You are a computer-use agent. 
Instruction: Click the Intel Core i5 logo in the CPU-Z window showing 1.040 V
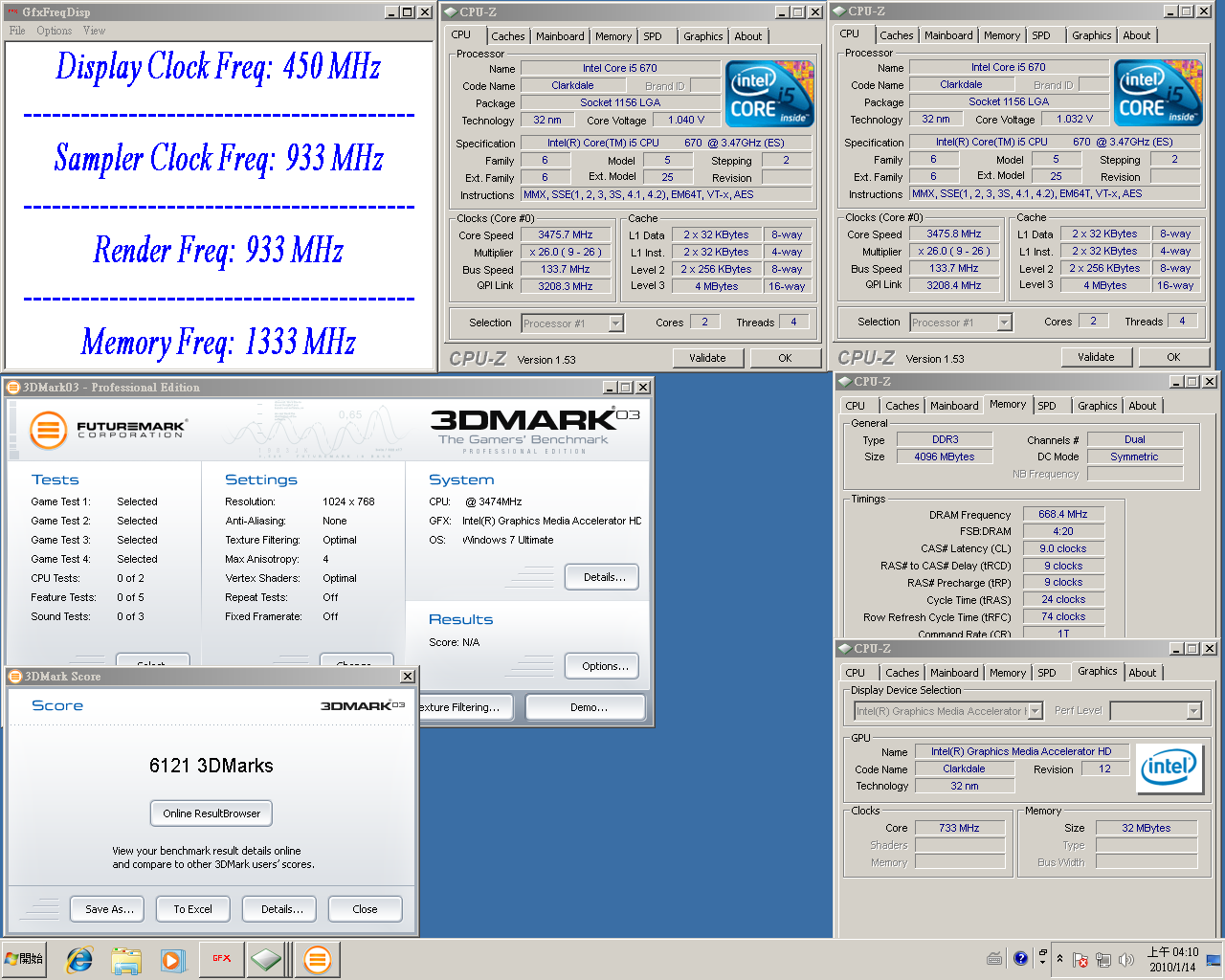(770, 93)
